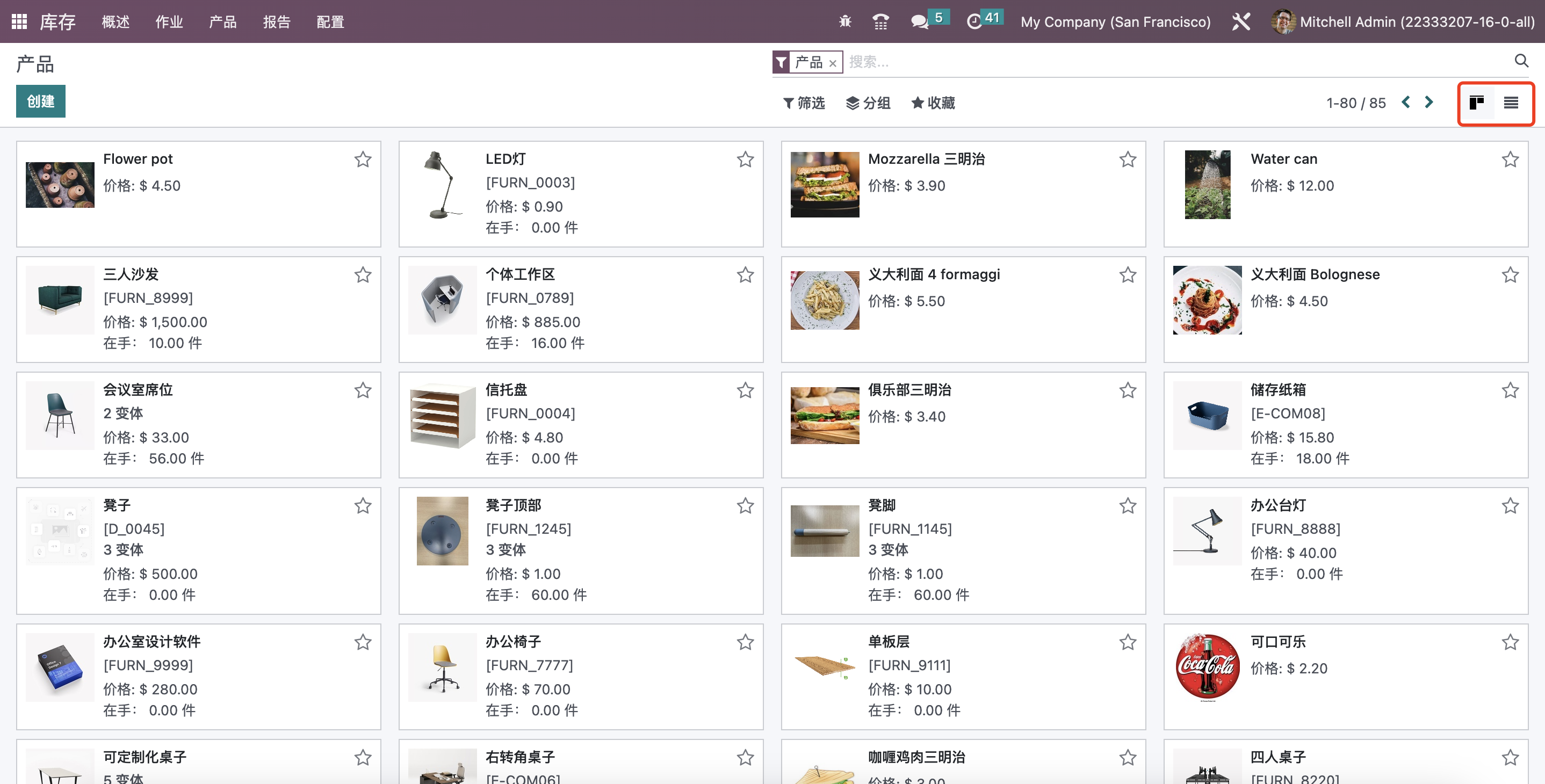Click the 可定制化桌子 product name
Image resolution: width=1545 pixels, height=784 pixels.
[145, 757]
